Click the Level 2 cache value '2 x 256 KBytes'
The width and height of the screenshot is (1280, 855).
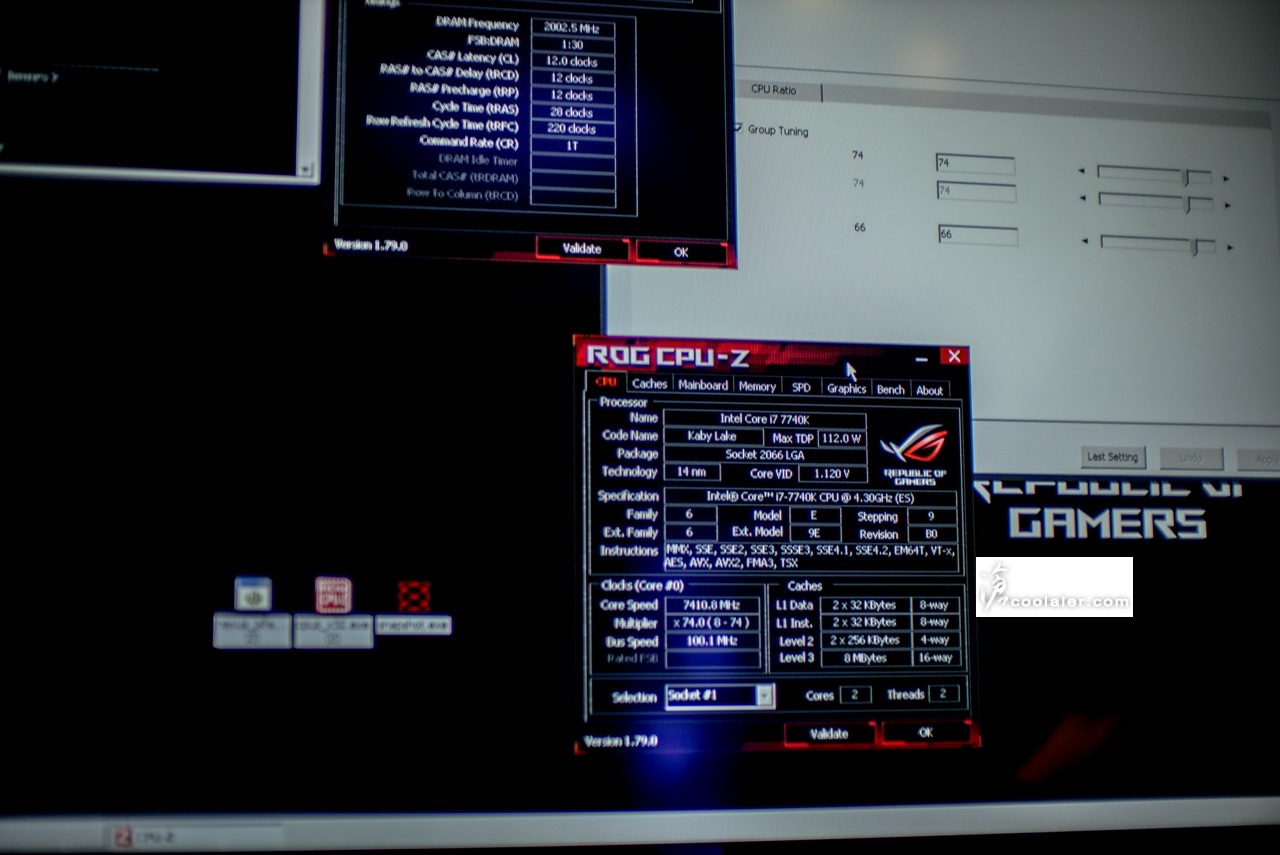pos(866,640)
